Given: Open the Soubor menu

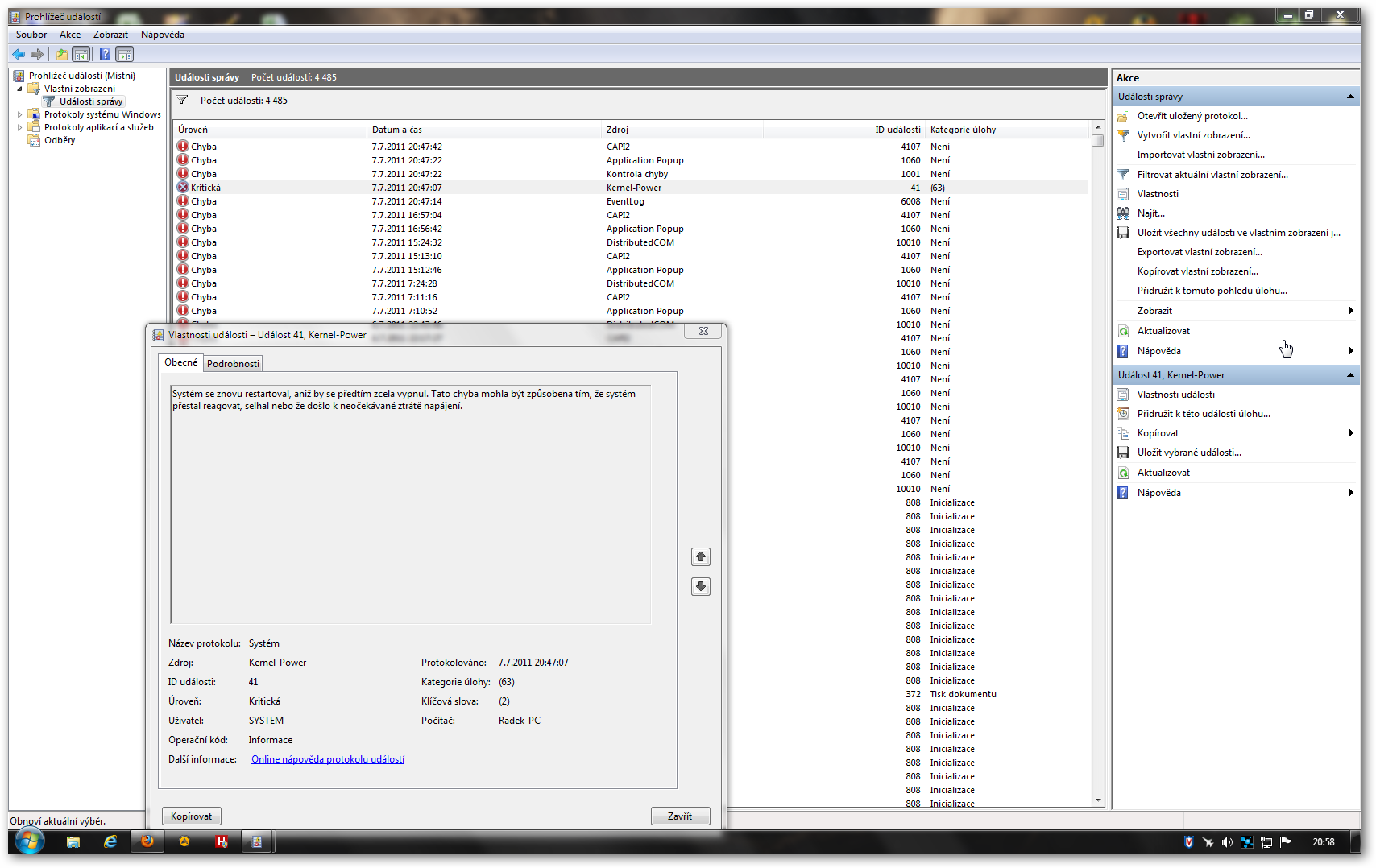Looking at the screenshot, I should [x=31, y=35].
